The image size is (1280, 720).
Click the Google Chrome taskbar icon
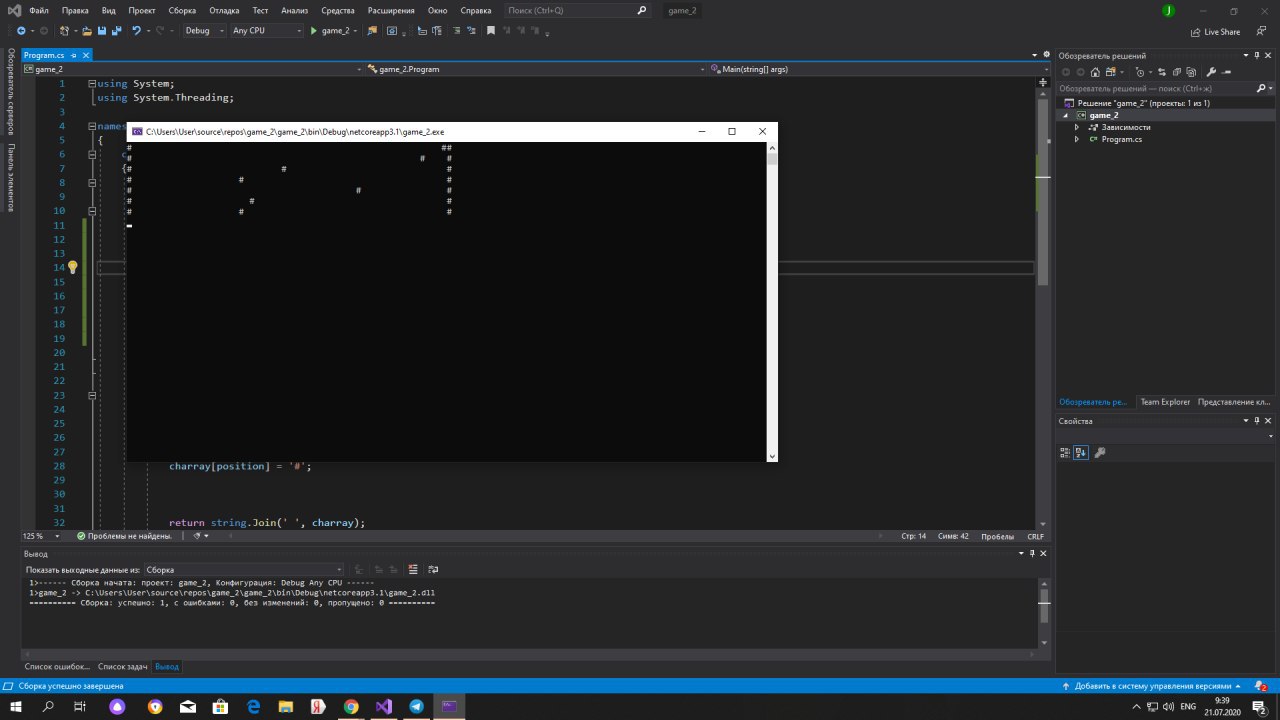click(x=351, y=707)
